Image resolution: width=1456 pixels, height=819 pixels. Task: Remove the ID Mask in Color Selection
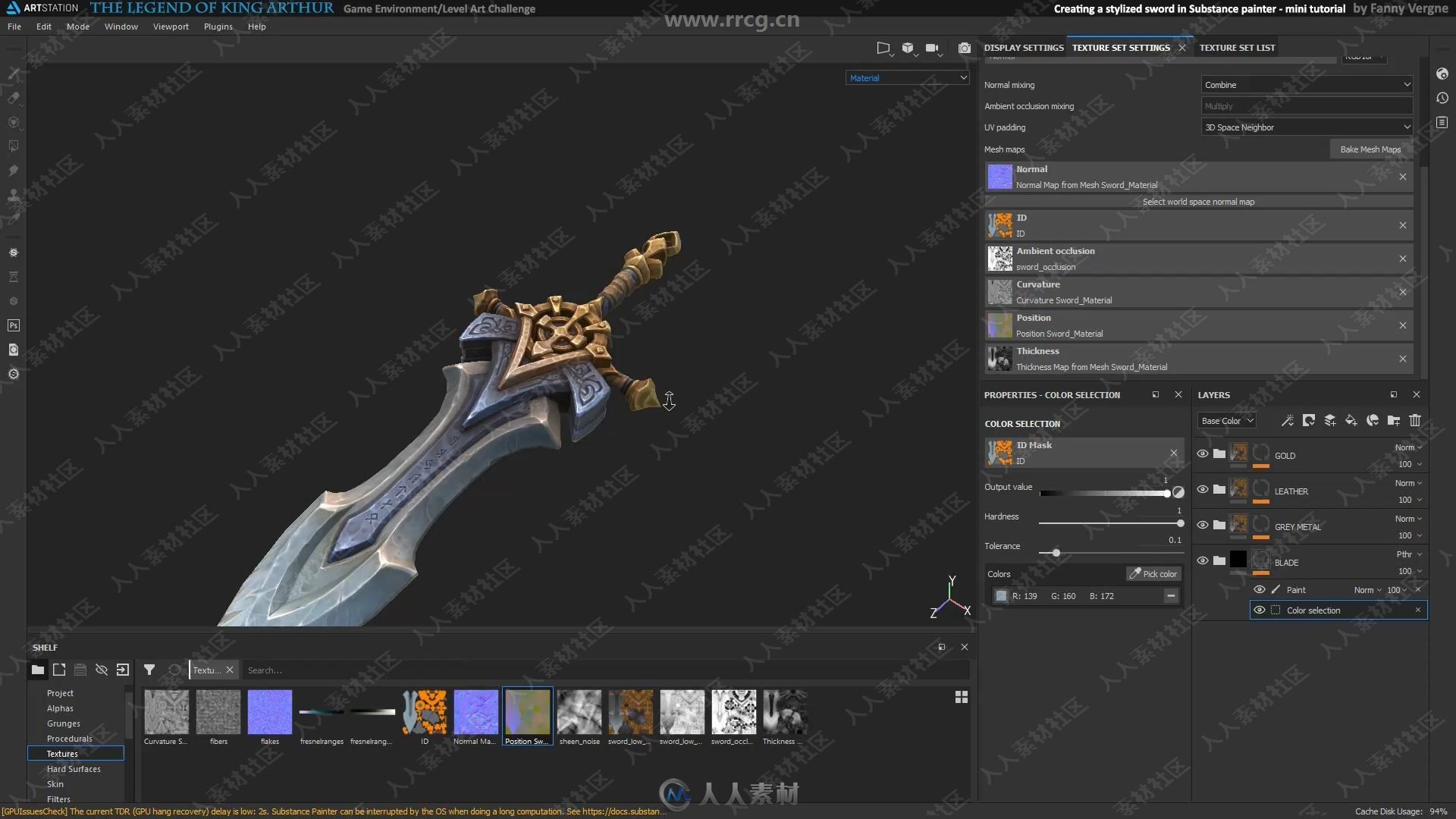(x=1173, y=453)
